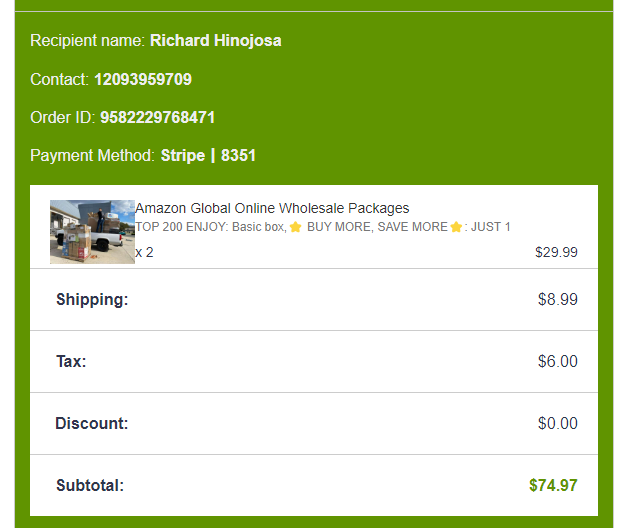Select the $0.00 discount amount
This screenshot has width=624, height=528.
pos(557,423)
